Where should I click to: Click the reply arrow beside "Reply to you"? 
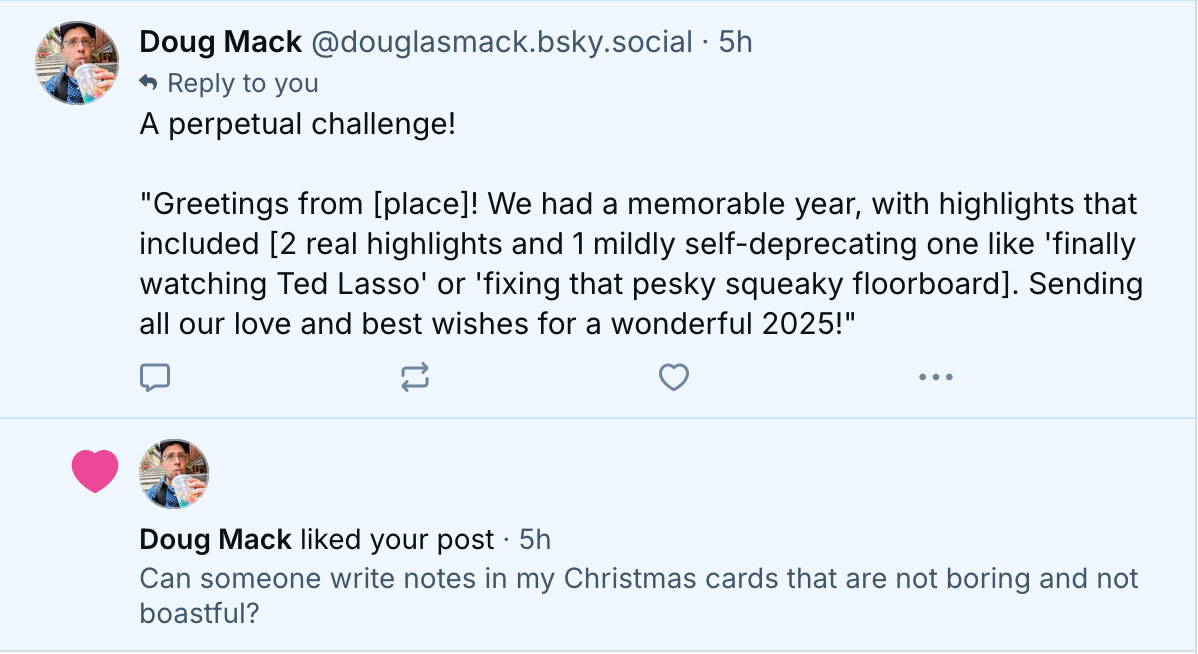click(x=149, y=82)
